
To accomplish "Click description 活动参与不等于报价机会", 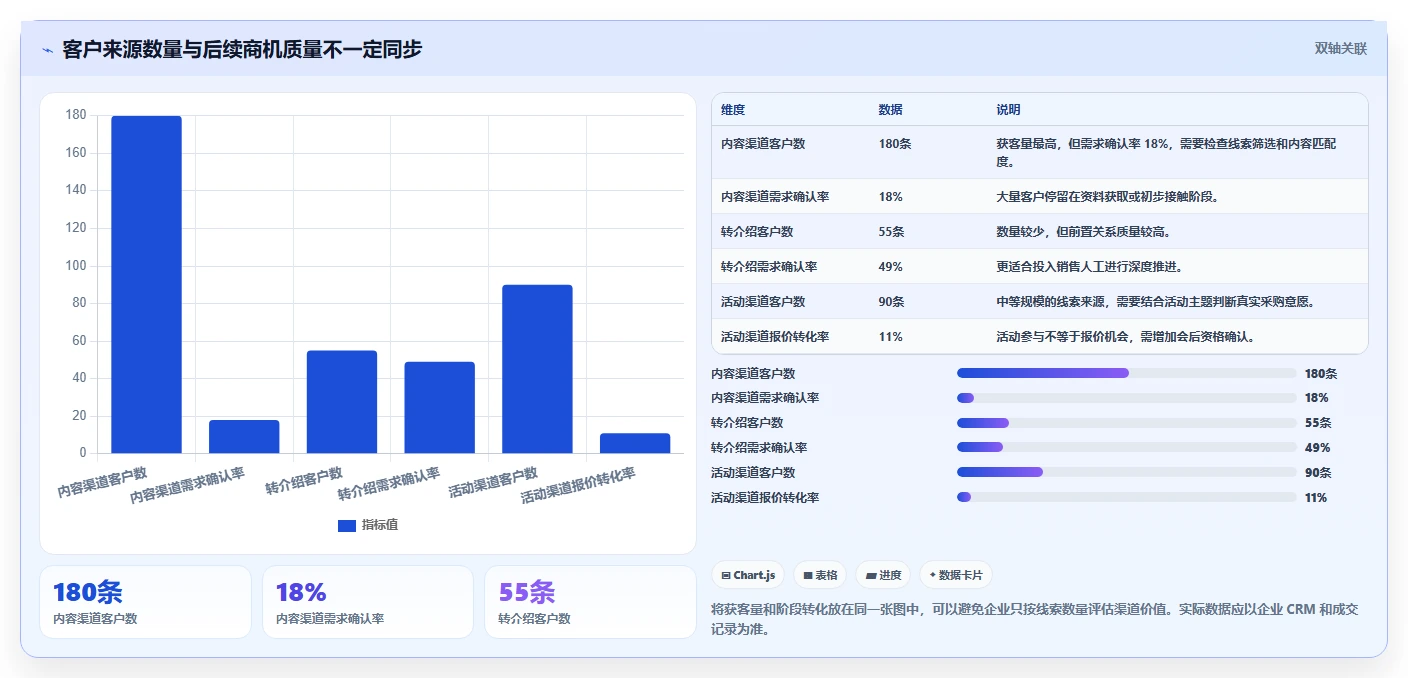I will point(1126,337).
